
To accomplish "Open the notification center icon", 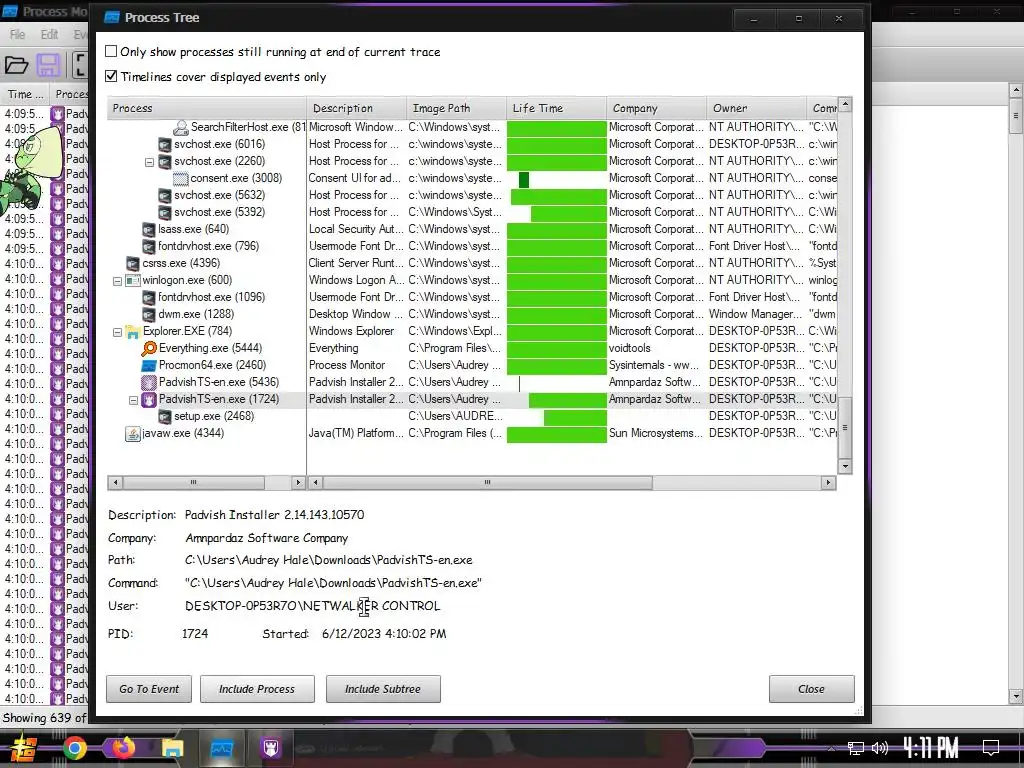I will tap(991, 748).
